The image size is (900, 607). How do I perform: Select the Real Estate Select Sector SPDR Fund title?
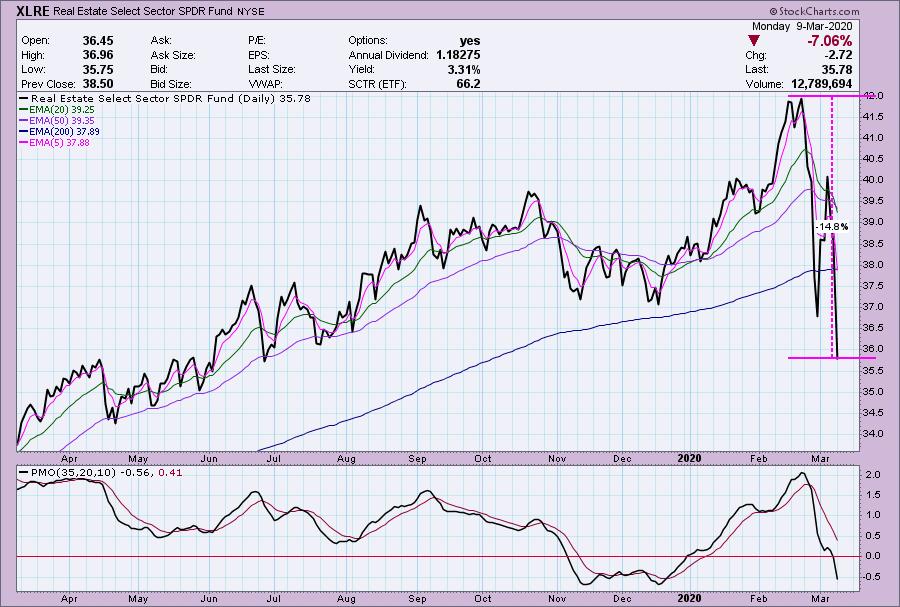tap(143, 11)
